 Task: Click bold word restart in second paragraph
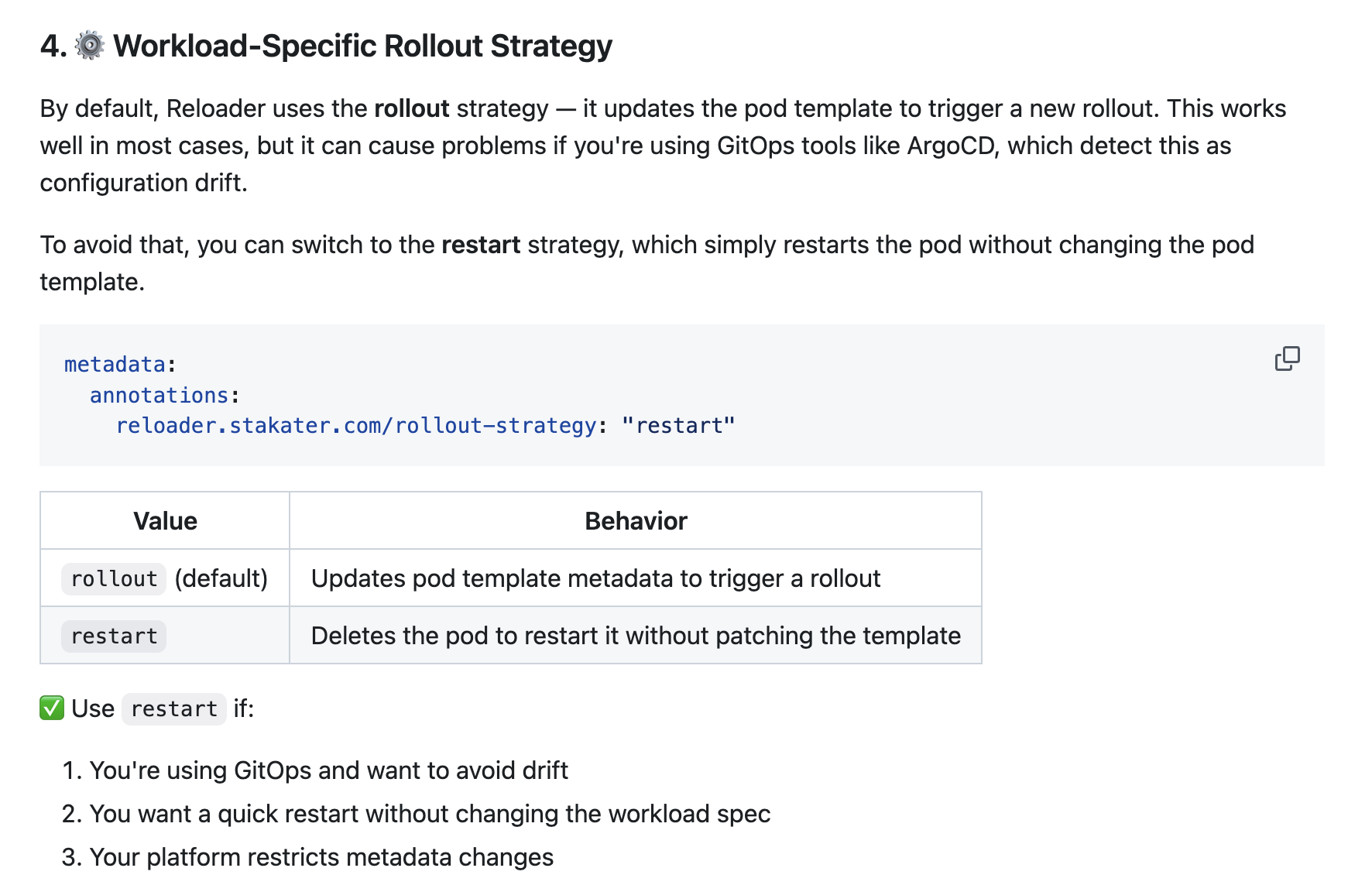(481, 245)
